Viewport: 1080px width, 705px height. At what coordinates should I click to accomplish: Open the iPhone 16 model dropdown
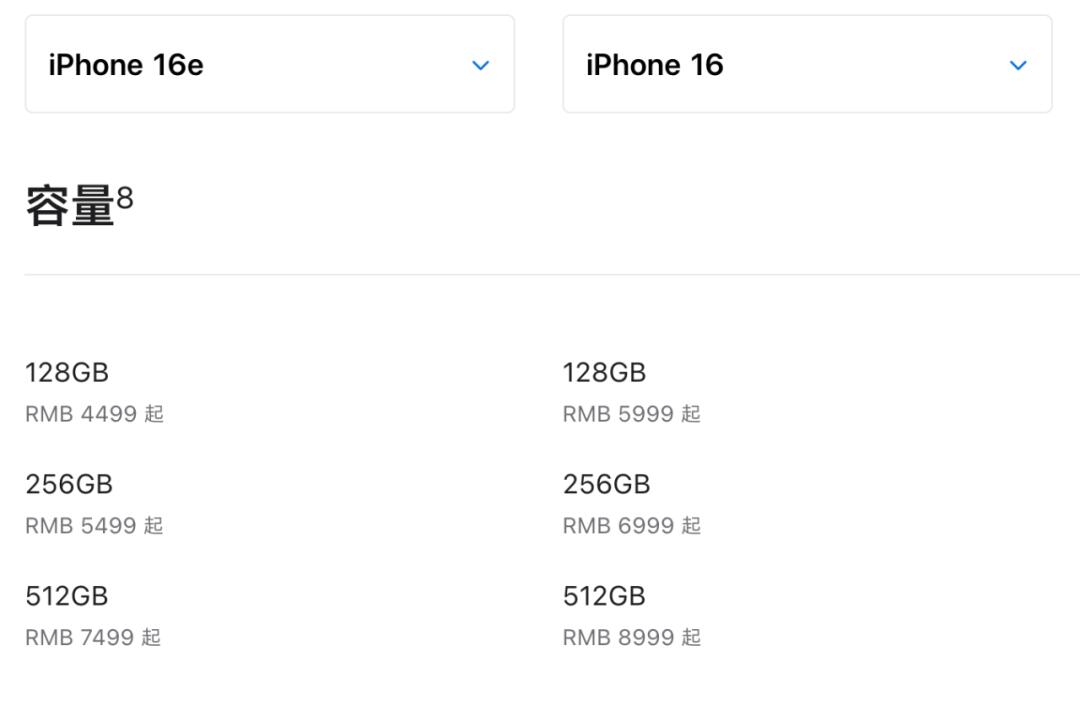tap(807, 64)
